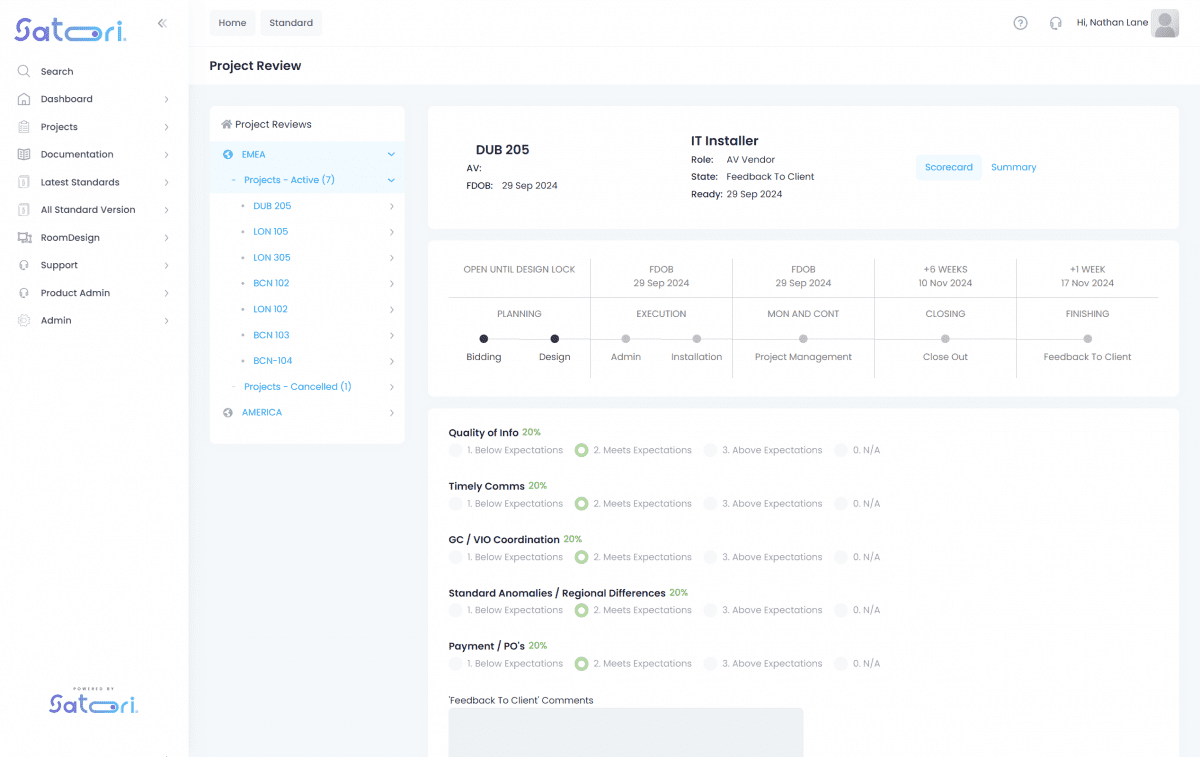This screenshot has width=1200, height=757.
Task: Click the Search magnifier icon in sidebar
Action: point(23,72)
